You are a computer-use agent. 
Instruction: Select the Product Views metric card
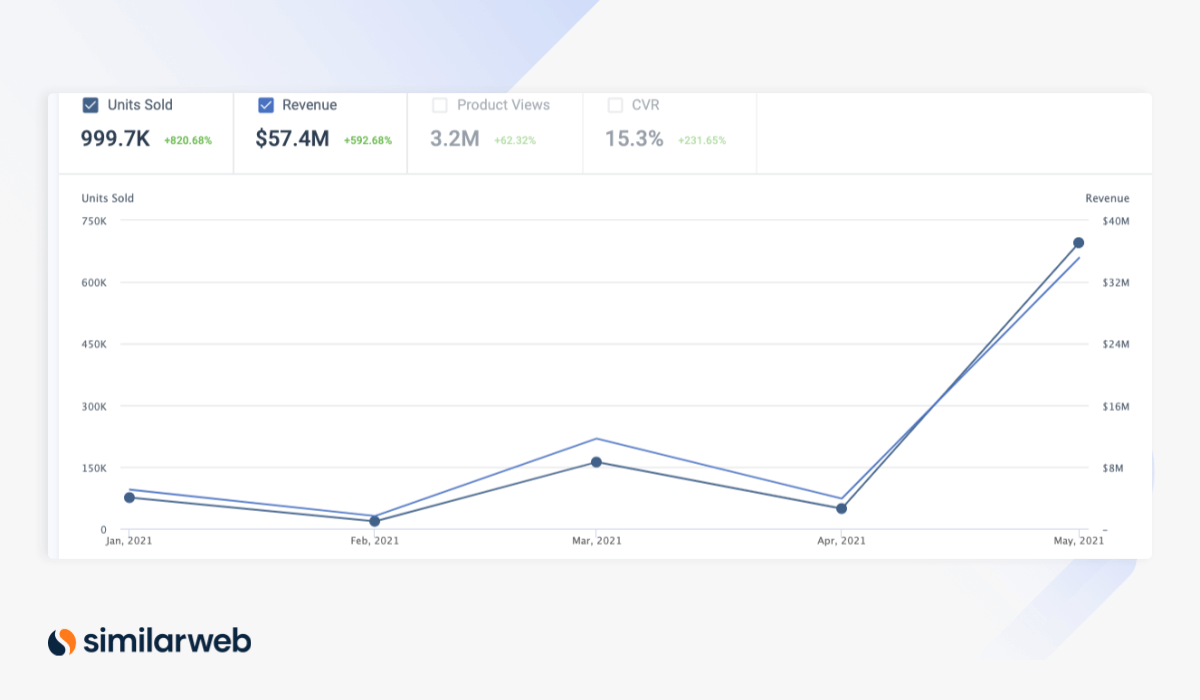pos(495,132)
